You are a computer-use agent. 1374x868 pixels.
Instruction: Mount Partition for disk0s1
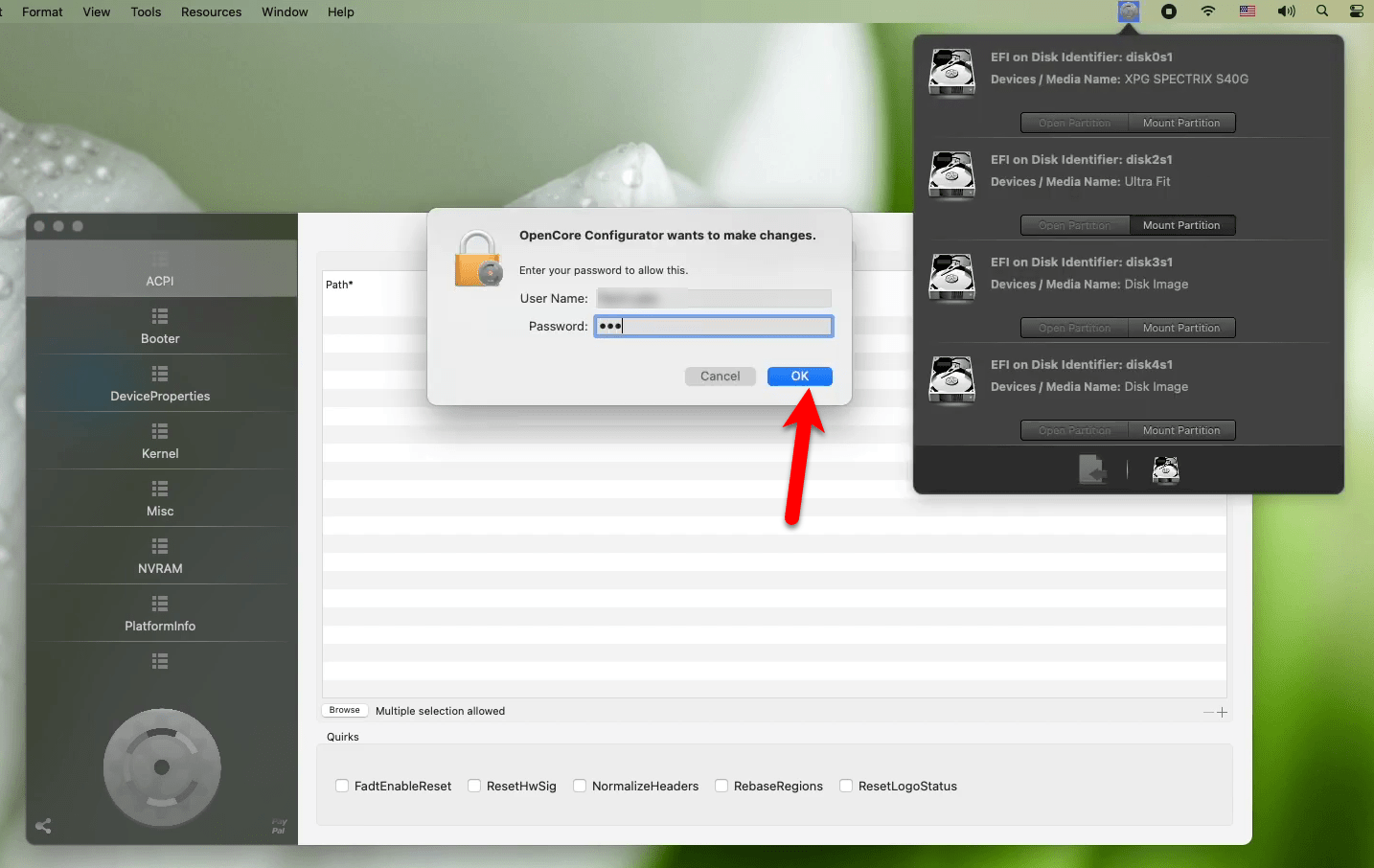(1181, 123)
